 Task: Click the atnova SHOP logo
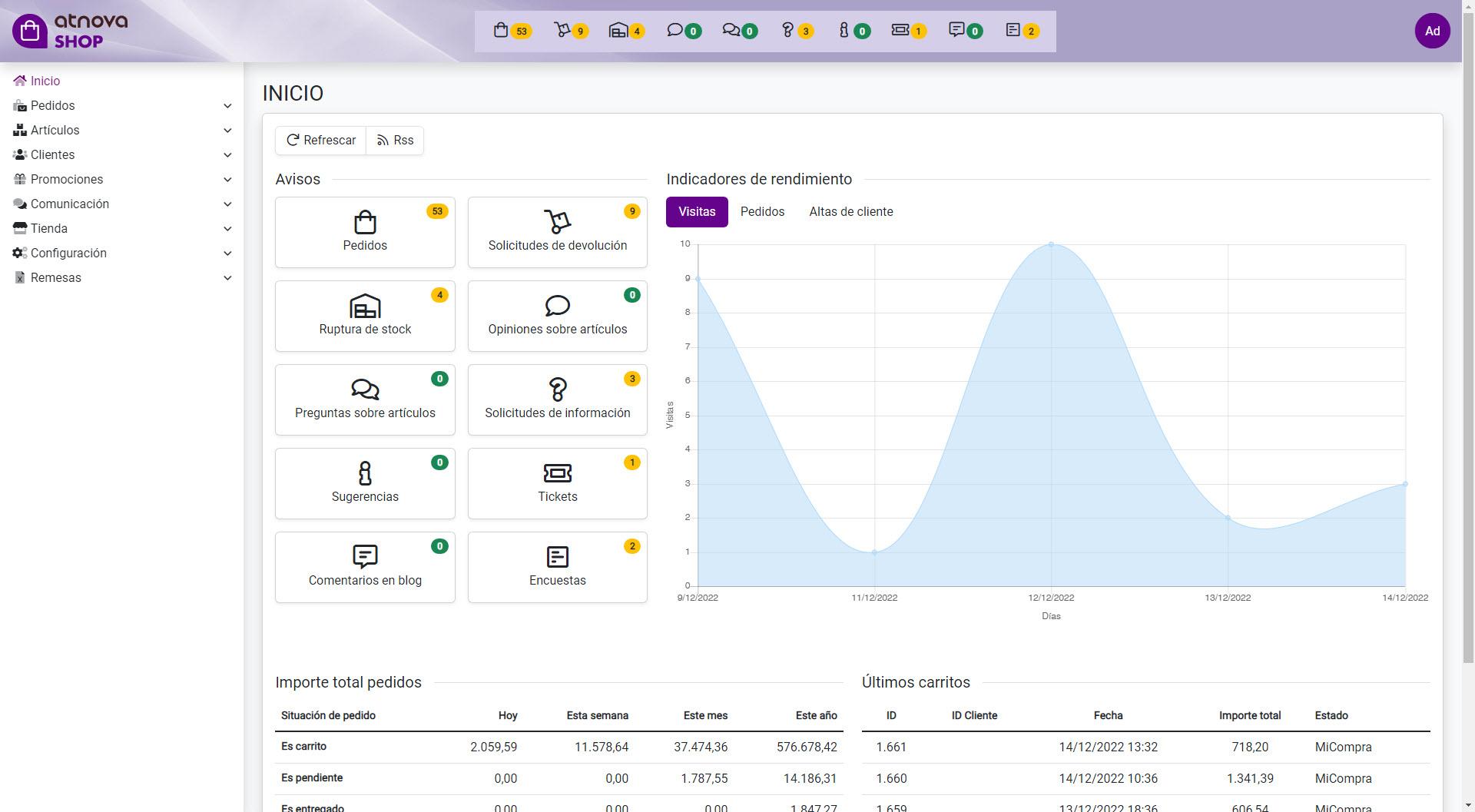(70, 31)
